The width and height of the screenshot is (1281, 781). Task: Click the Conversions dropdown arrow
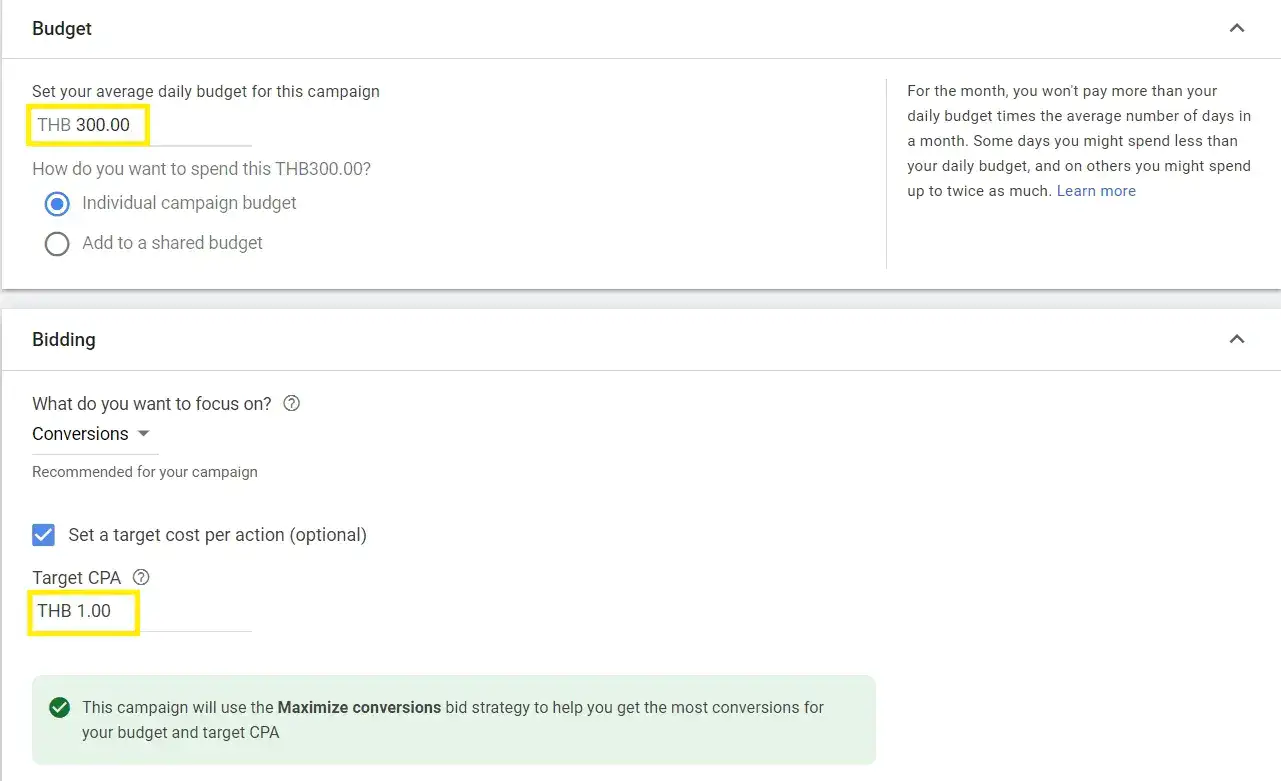tap(143, 434)
